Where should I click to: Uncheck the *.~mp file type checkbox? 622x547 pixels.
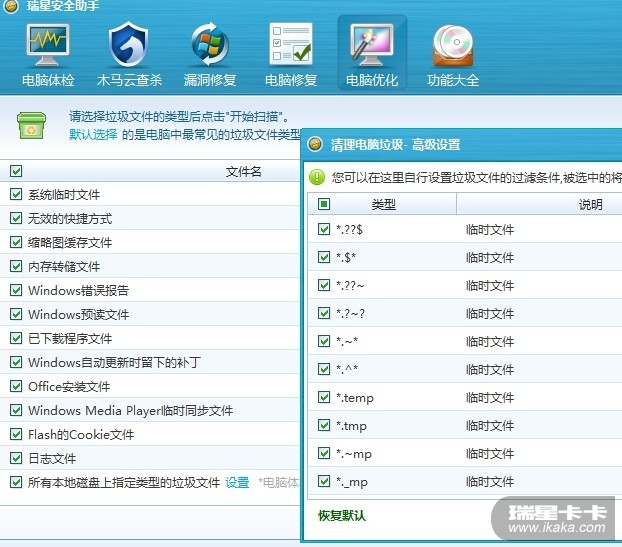(x=324, y=453)
